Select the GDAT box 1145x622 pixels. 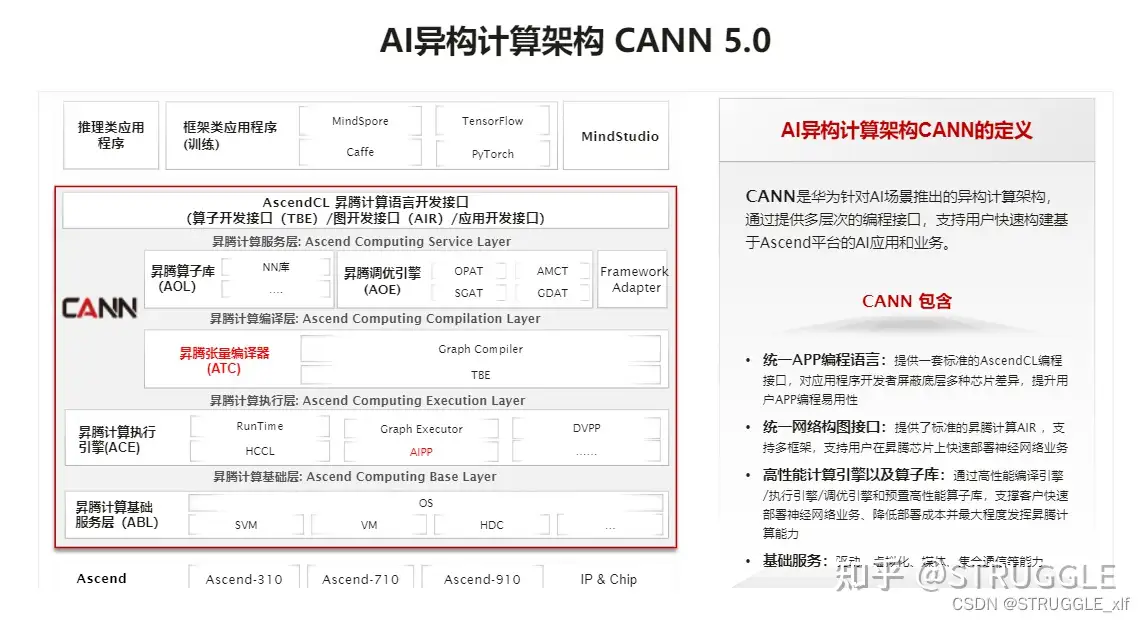click(x=552, y=293)
